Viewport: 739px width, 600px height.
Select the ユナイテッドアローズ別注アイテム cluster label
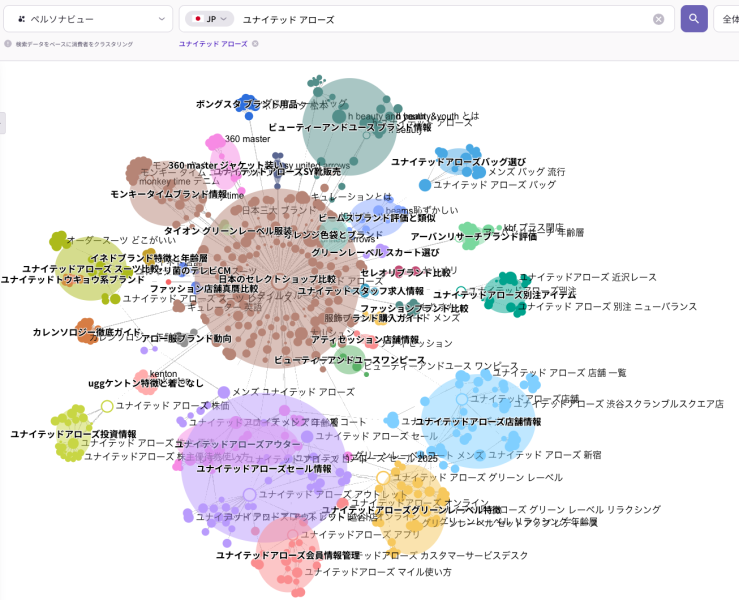pos(504,295)
